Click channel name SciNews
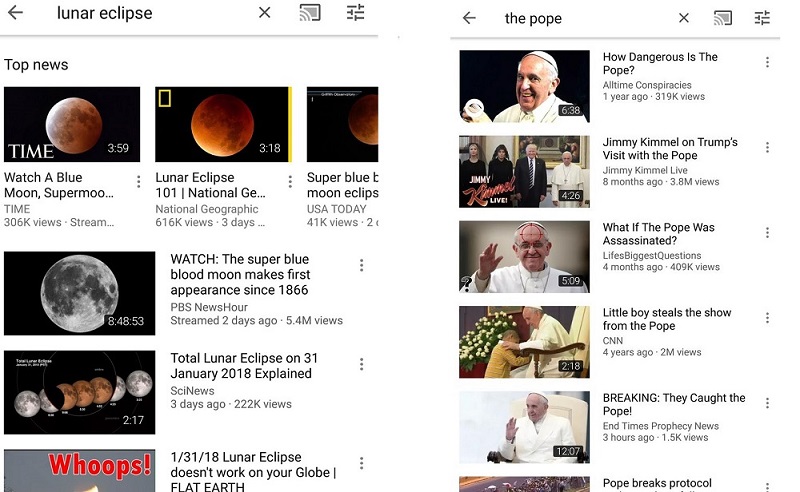Image resolution: width=800 pixels, height=492 pixels. (192, 390)
